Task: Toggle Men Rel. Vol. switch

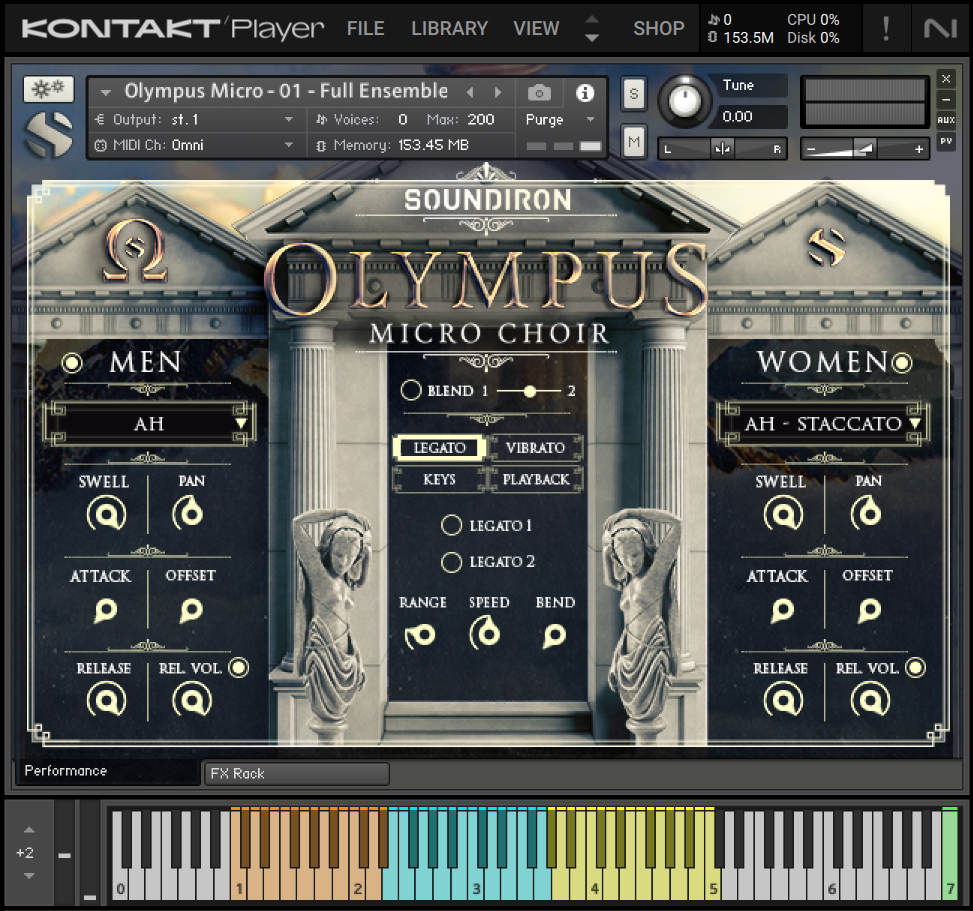Action: (239, 668)
